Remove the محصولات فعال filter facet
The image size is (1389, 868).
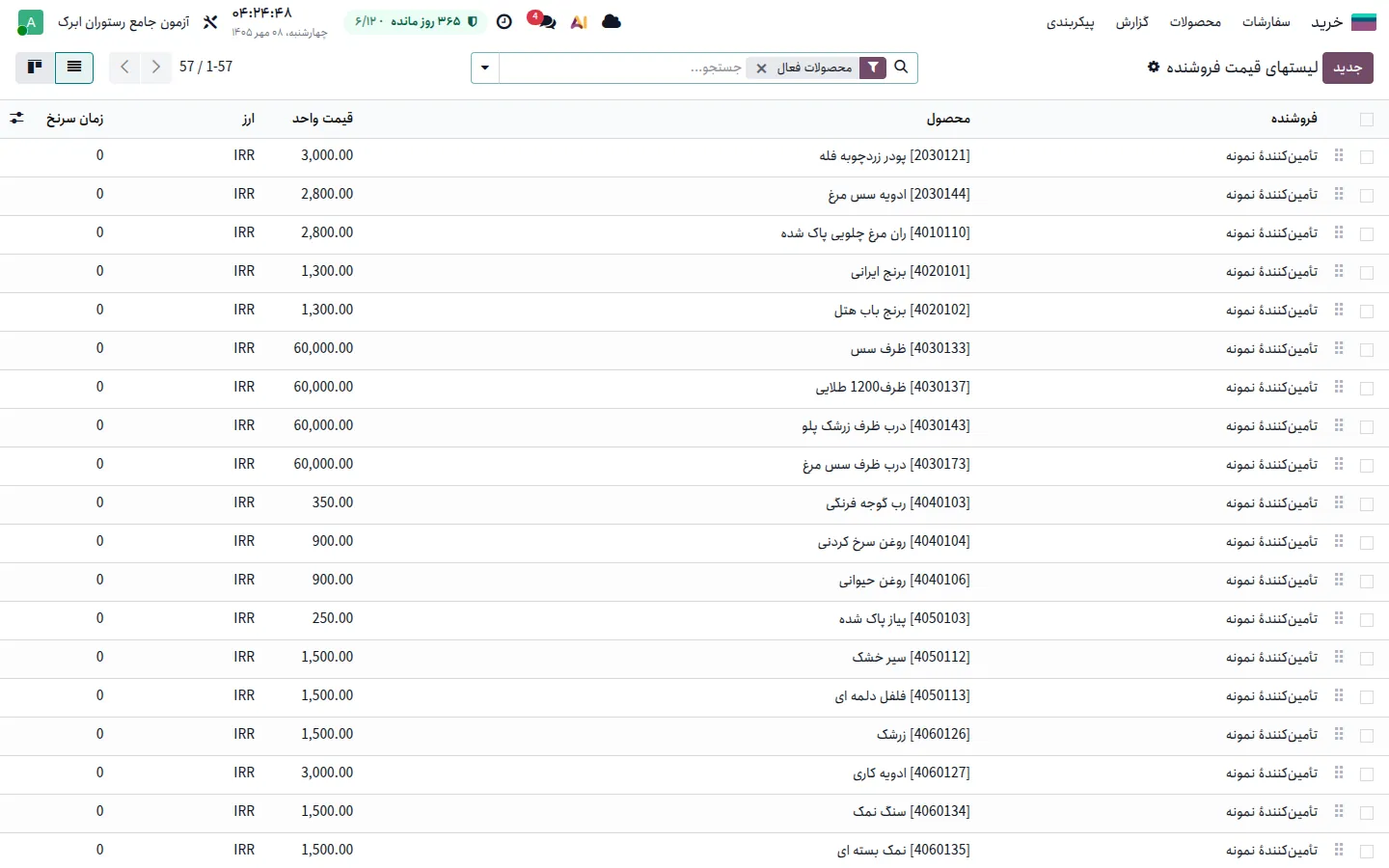coord(761,68)
